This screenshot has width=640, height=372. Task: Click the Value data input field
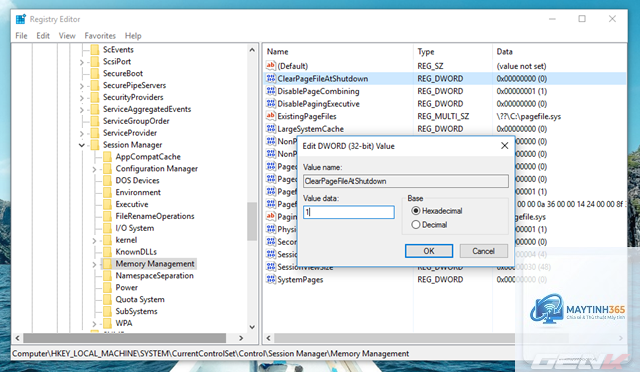(x=349, y=212)
